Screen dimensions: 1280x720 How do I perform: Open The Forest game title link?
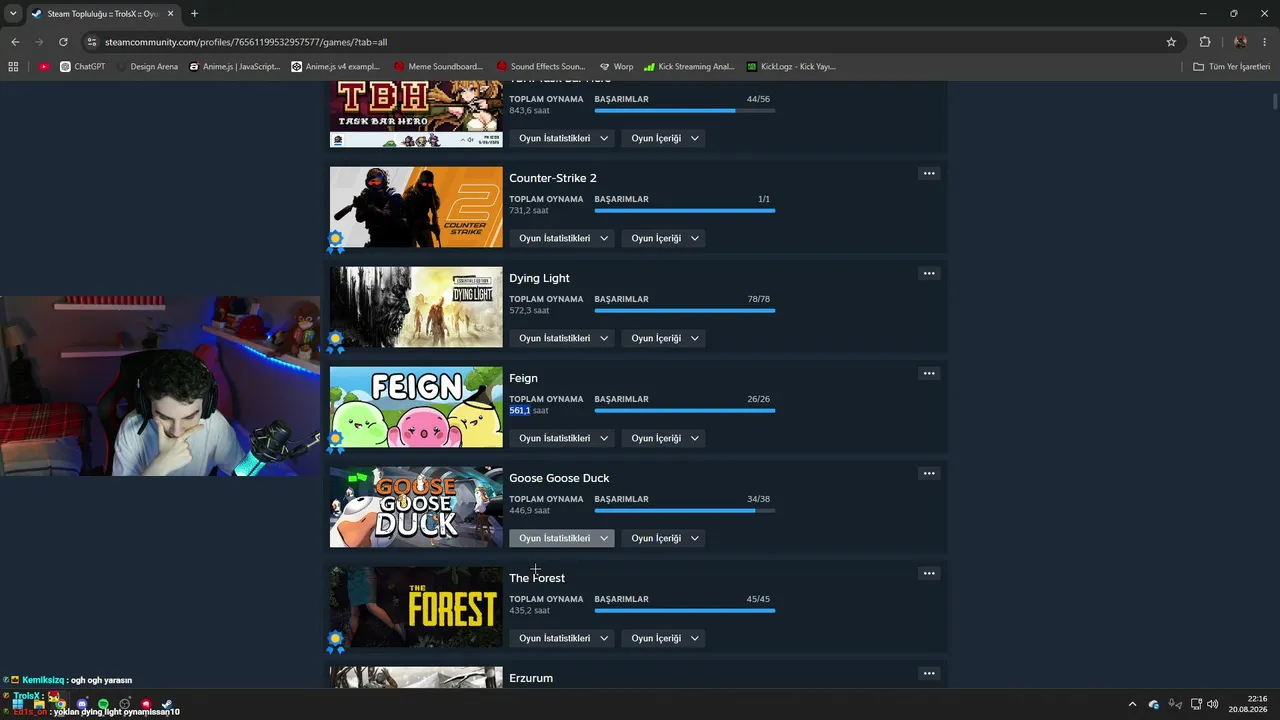[537, 578]
